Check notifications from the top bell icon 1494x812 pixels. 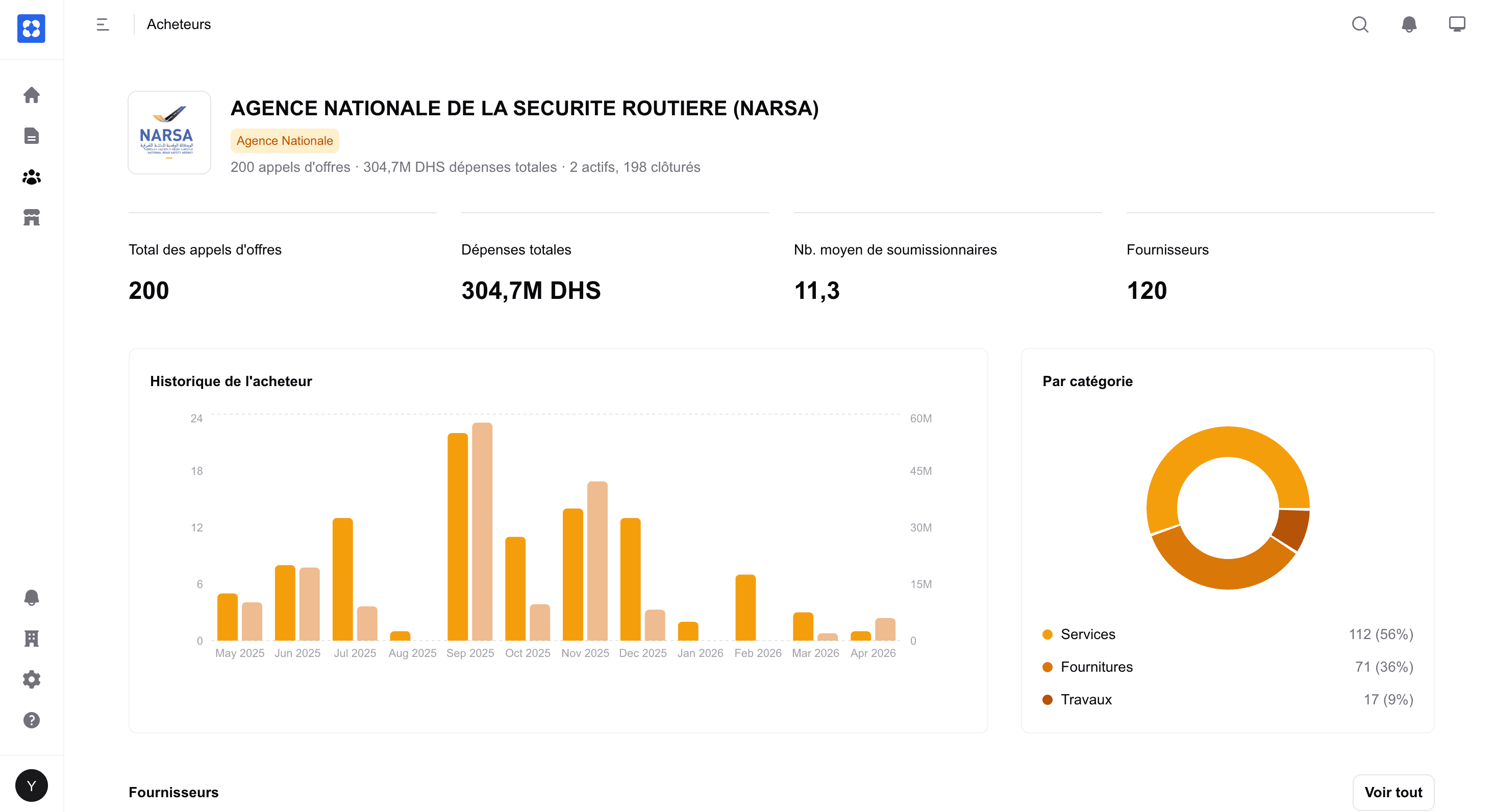pyautogui.click(x=1408, y=25)
